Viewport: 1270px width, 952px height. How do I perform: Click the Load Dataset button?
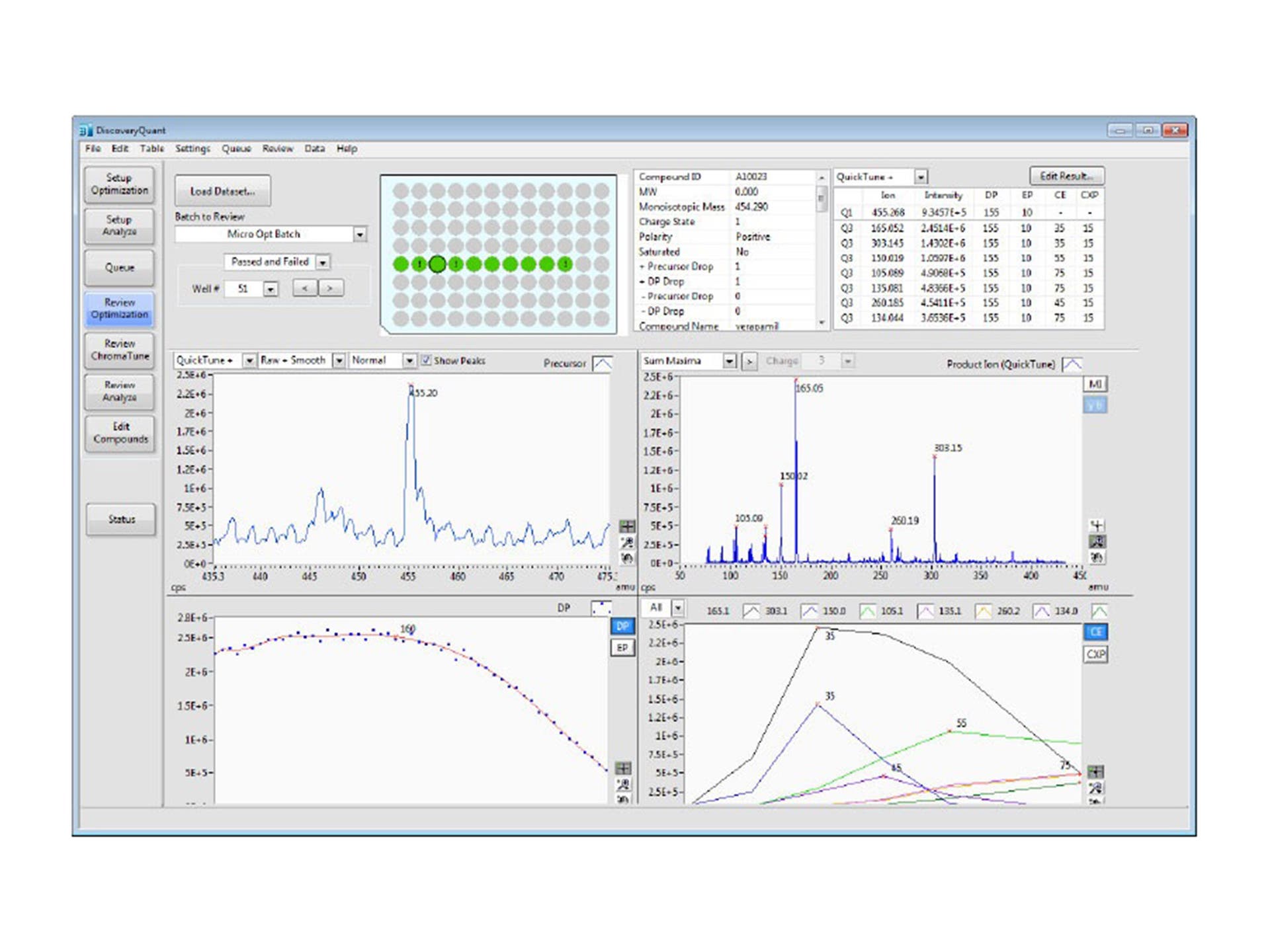[222, 191]
